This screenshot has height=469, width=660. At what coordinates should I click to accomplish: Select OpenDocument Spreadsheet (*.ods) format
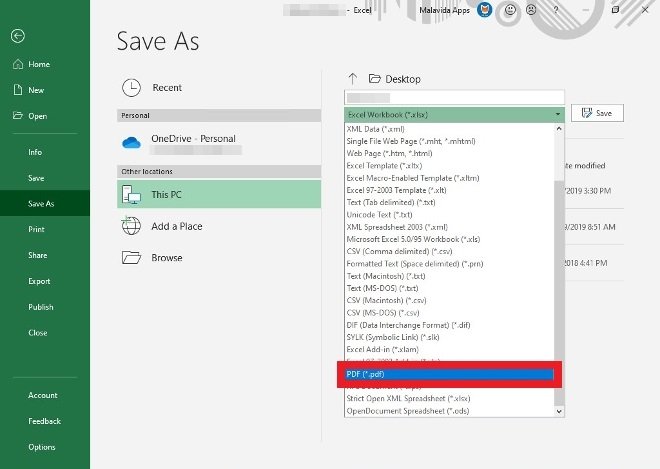click(449, 411)
